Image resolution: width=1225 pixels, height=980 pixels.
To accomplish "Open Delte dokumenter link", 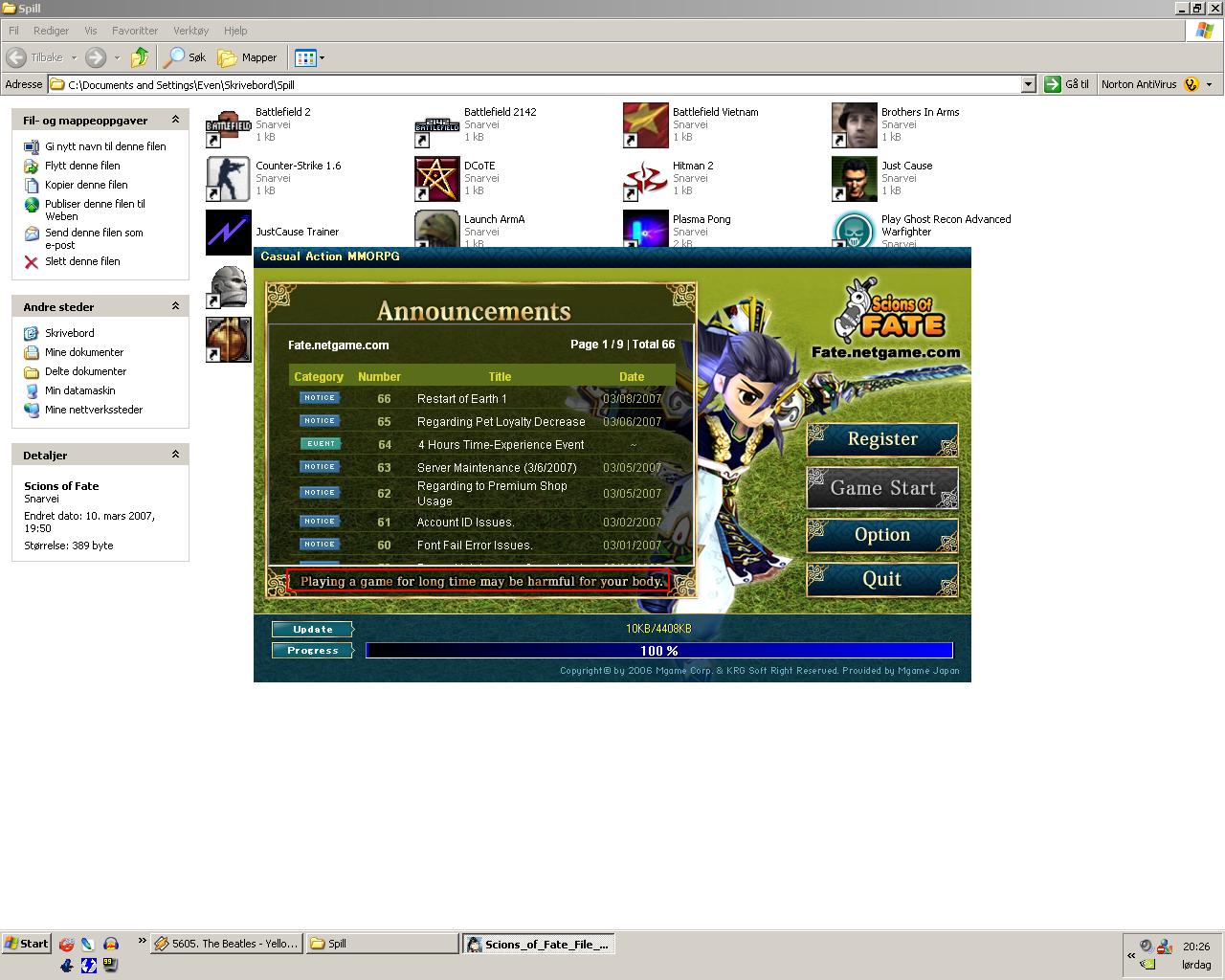I will point(85,371).
